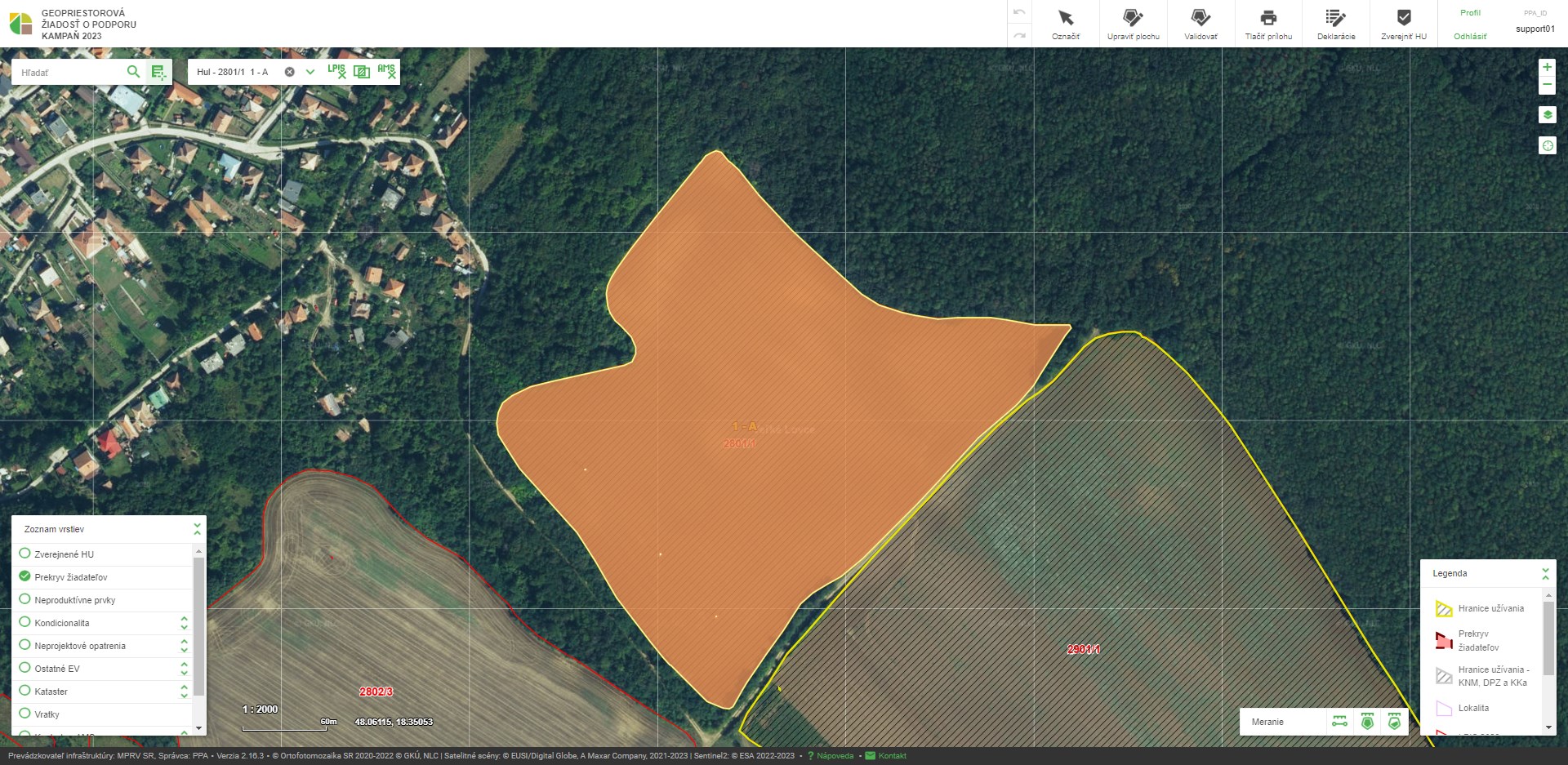The height and width of the screenshot is (765, 1568).
Task: Toggle the LPIS layer icon
Action: coord(336,72)
